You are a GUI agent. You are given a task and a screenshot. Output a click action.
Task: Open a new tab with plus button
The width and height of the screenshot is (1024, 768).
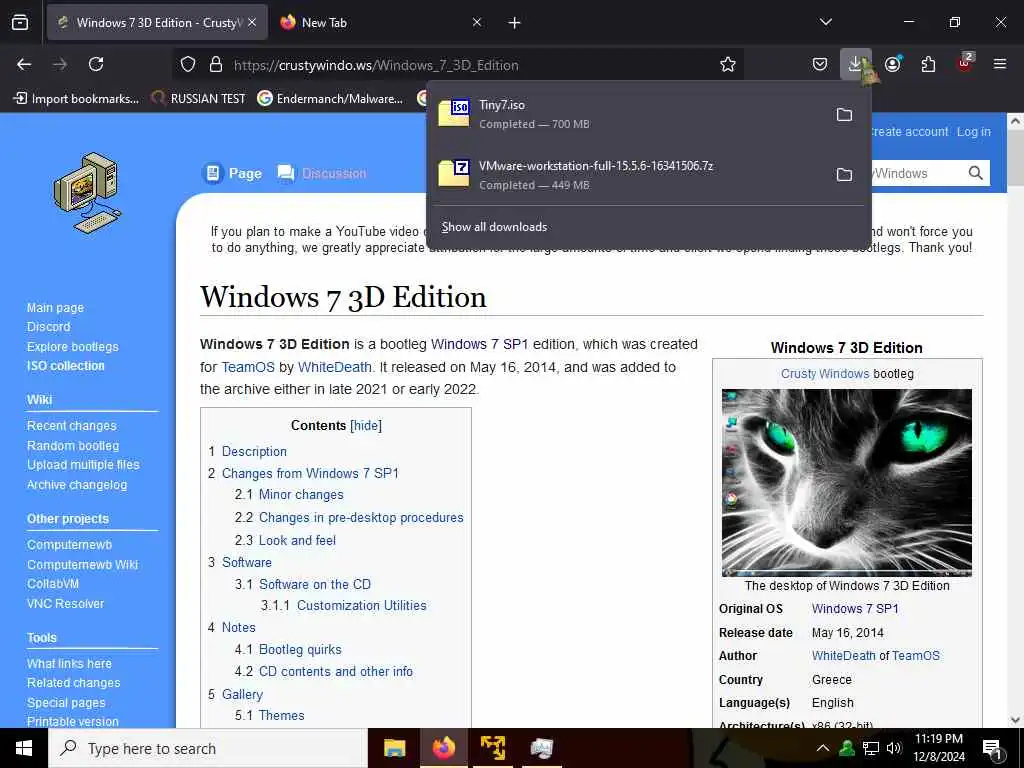(x=515, y=22)
